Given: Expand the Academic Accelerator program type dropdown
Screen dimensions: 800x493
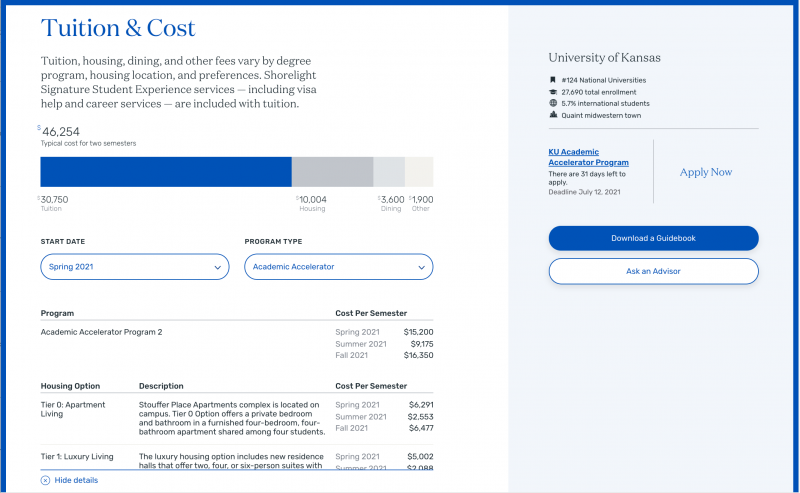Looking at the screenshot, I should pyautogui.click(x=338, y=267).
